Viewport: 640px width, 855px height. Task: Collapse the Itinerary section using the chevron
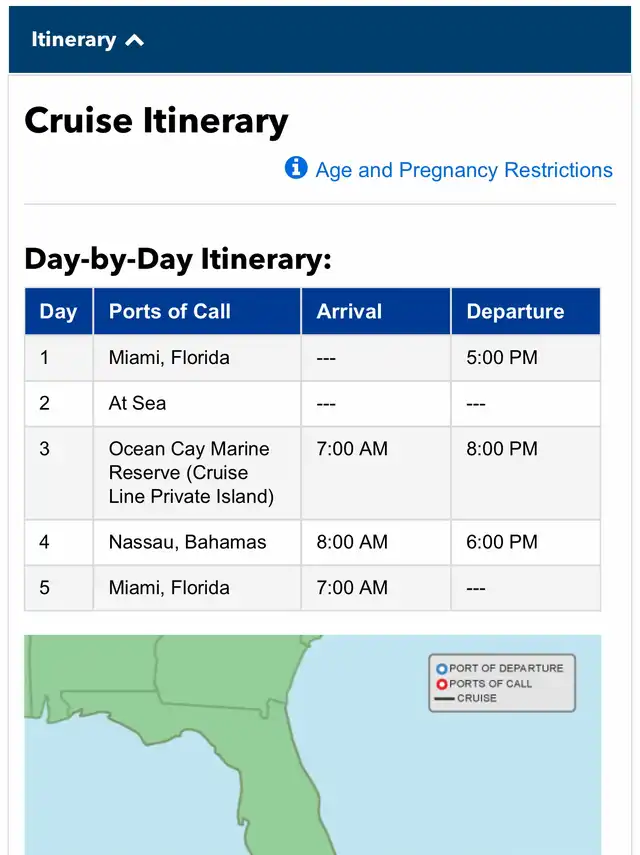(x=135, y=41)
